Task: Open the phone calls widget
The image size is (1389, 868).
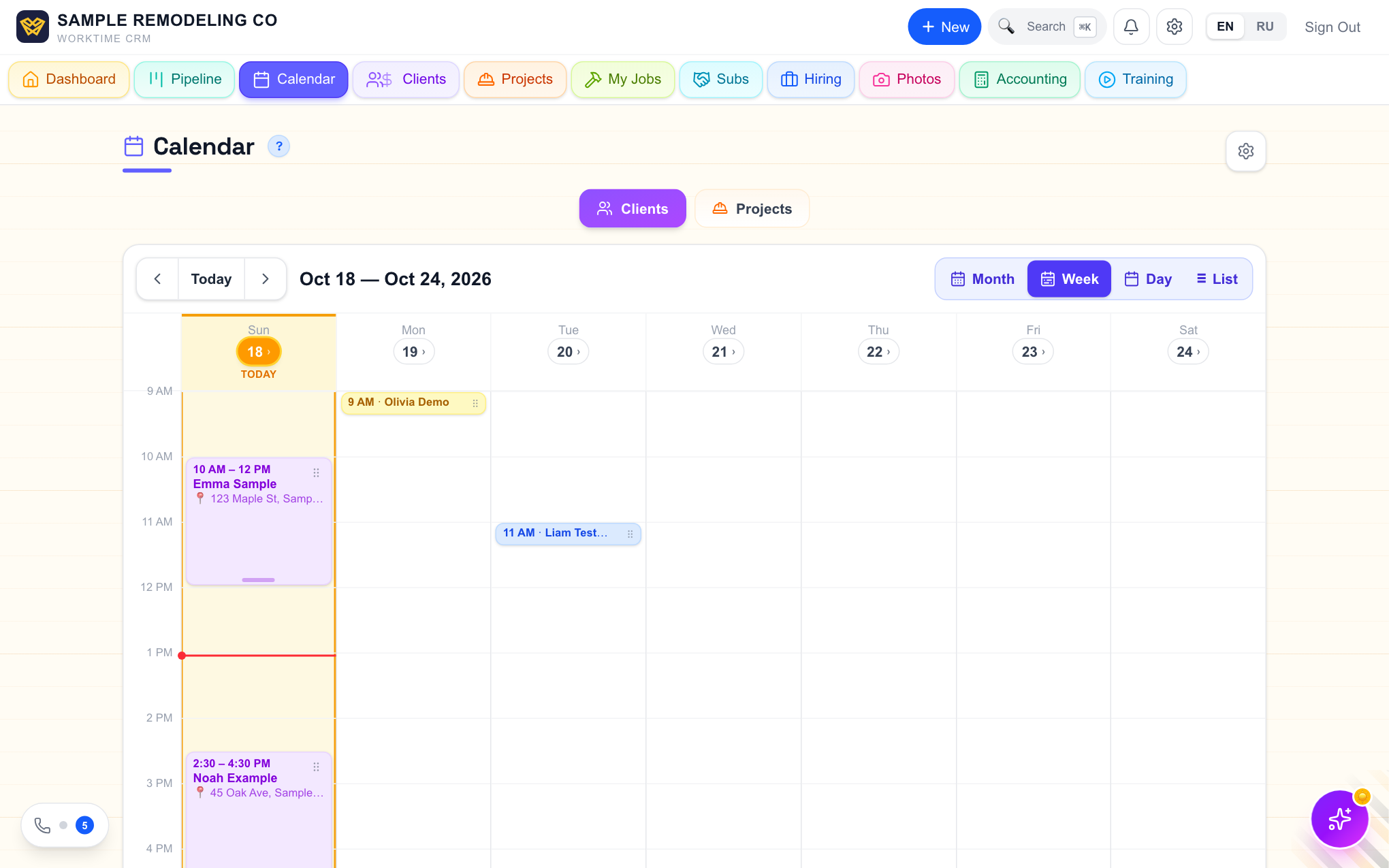Action: [x=65, y=825]
